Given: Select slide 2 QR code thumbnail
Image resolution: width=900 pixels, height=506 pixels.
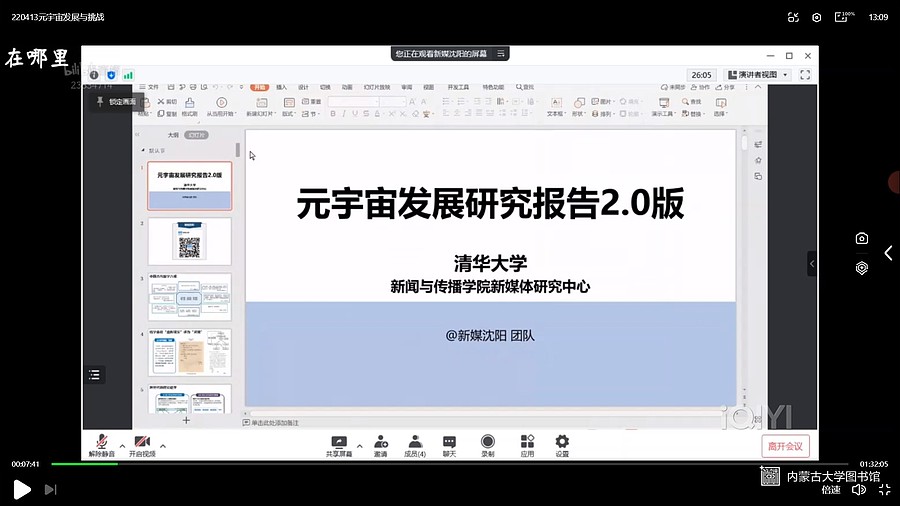Looking at the screenshot, I should [189, 241].
